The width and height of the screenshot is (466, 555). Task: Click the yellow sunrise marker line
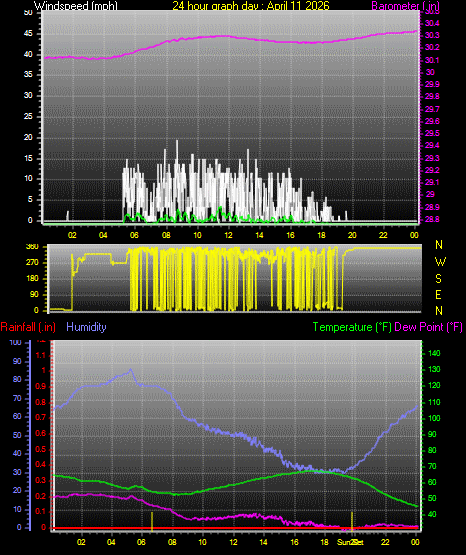point(152,521)
